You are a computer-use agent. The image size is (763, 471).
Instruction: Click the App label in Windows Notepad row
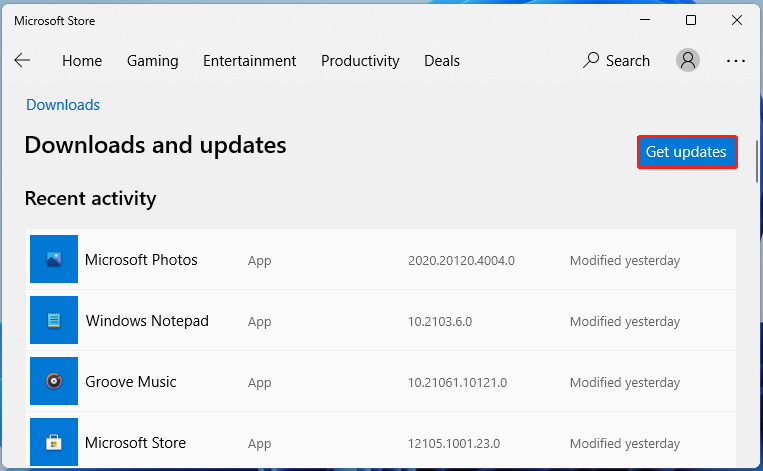[259, 322]
